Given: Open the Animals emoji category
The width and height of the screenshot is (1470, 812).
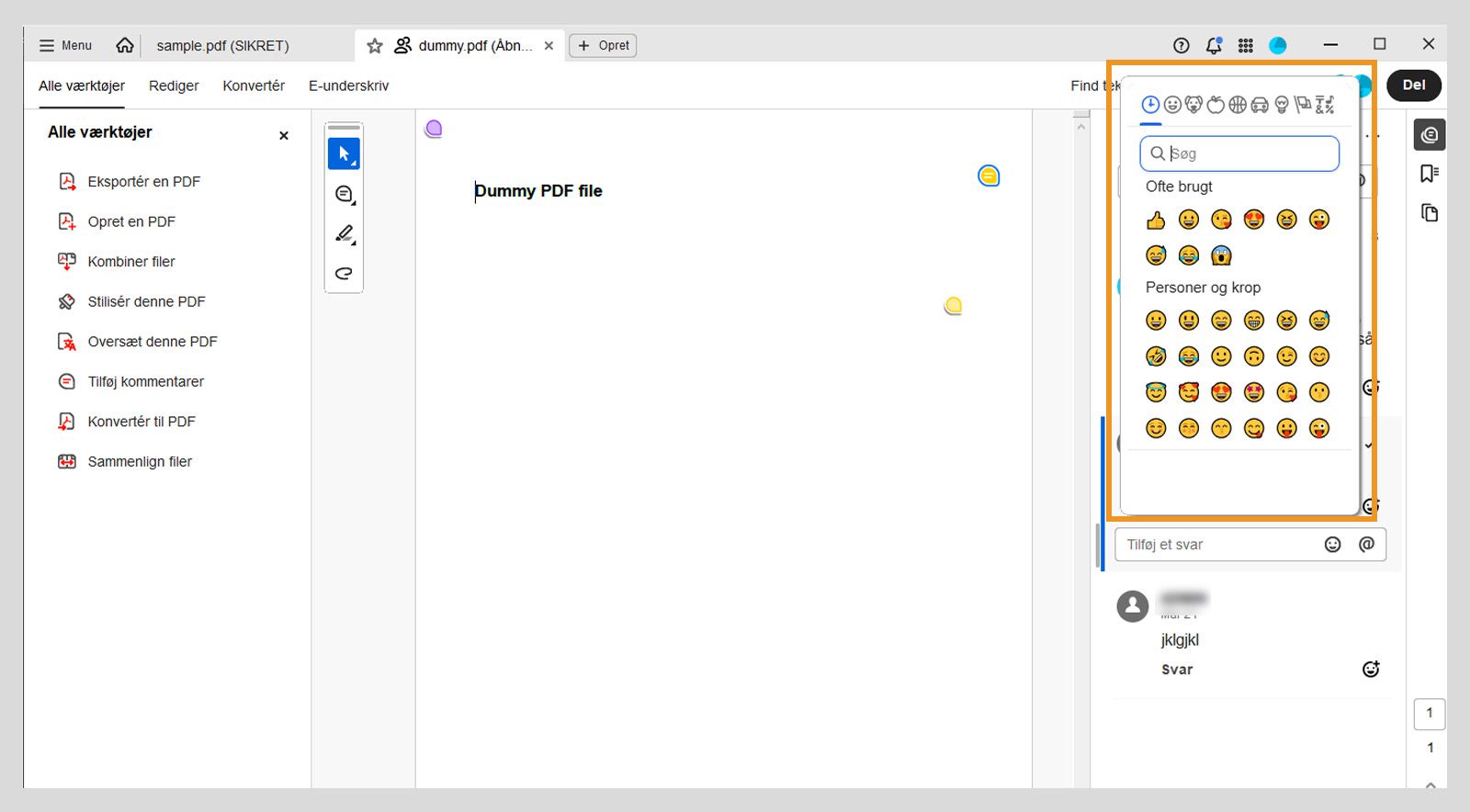Looking at the screenshot, I should tap(1193, 105).
